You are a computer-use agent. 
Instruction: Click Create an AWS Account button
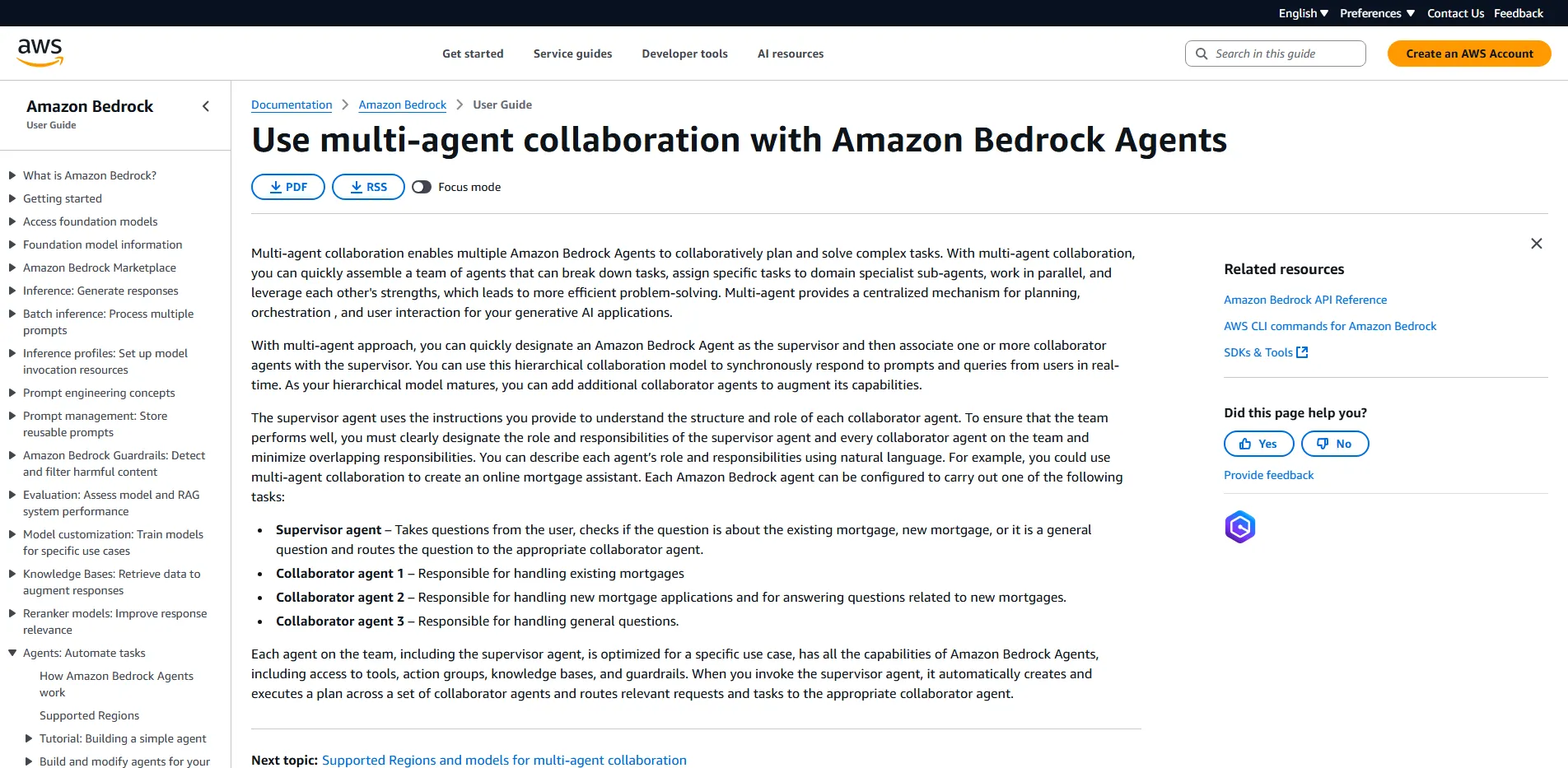pos(1468,53)
